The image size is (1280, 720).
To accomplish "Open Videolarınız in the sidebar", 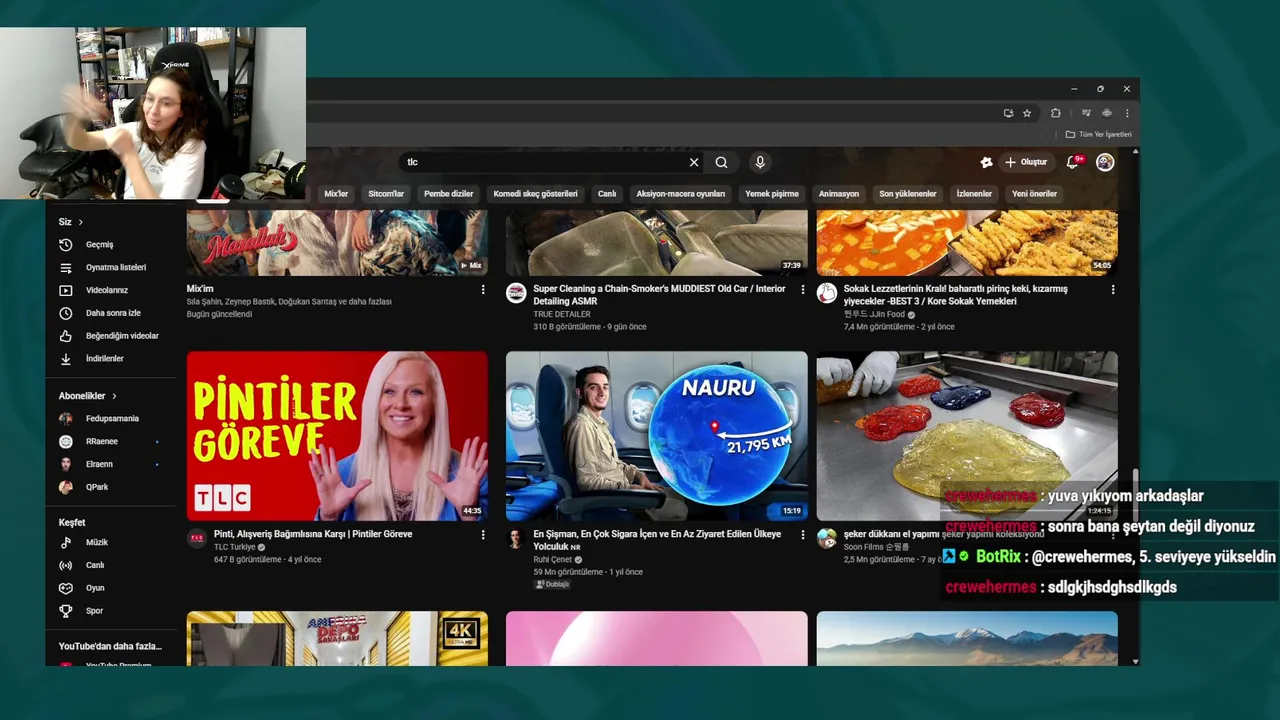I will coord(106,290).
